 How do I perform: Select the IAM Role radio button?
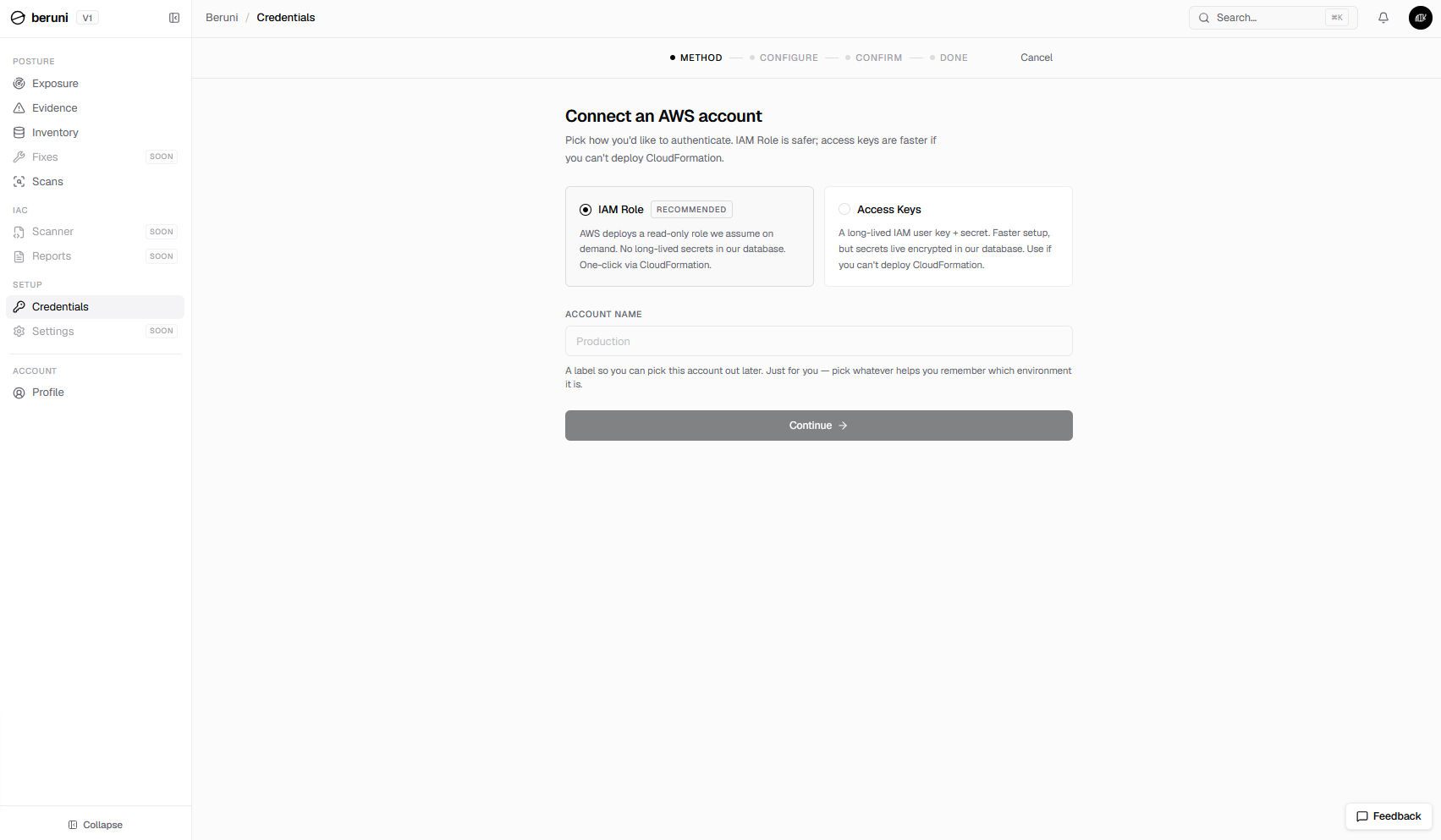[x=586, y=210]
